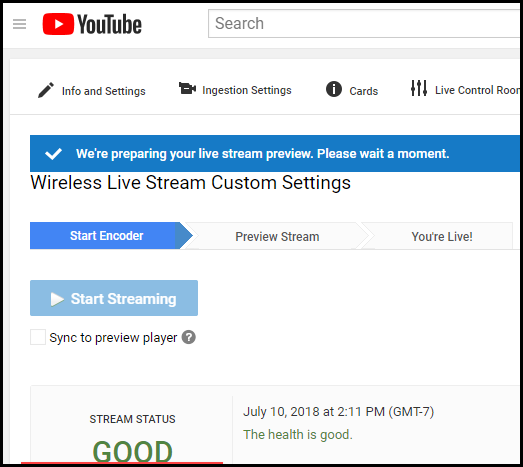This screenshot has height=467, width=523.
Task: Select the You're Live! step
Action: click(442, 237)
